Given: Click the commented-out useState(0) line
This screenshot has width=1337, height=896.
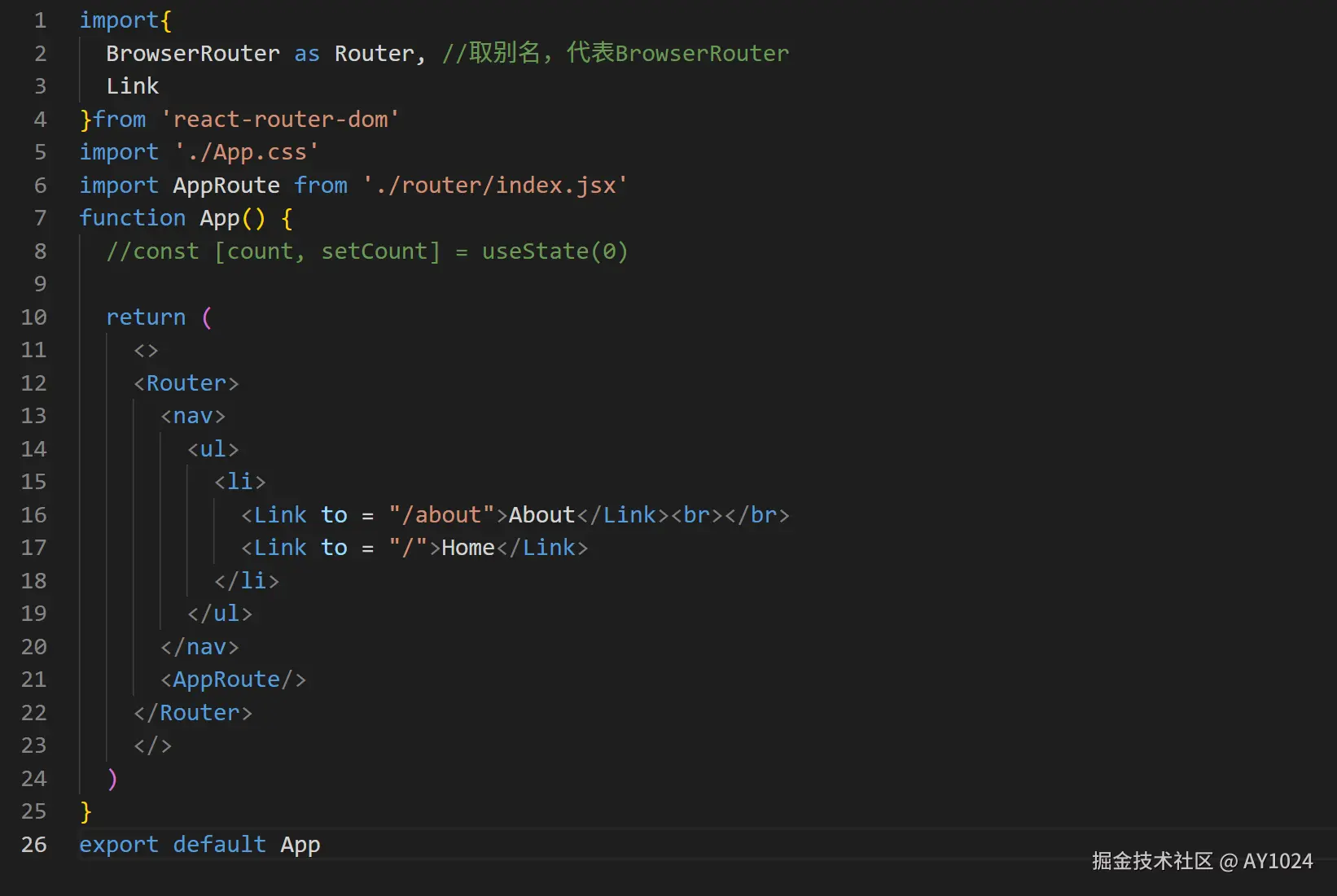Looking at the screenshot, I should [x=367, y=251].
